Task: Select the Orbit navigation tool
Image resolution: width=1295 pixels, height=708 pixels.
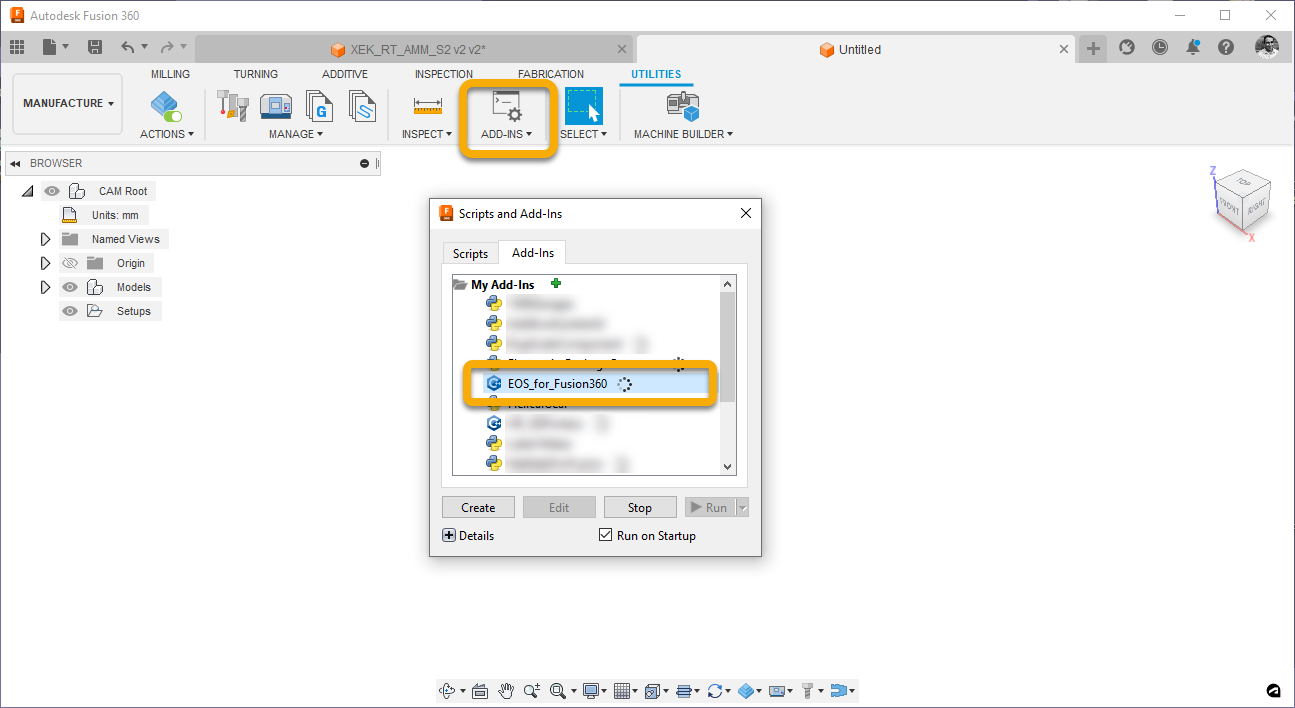Action: [x=446, y=690]
